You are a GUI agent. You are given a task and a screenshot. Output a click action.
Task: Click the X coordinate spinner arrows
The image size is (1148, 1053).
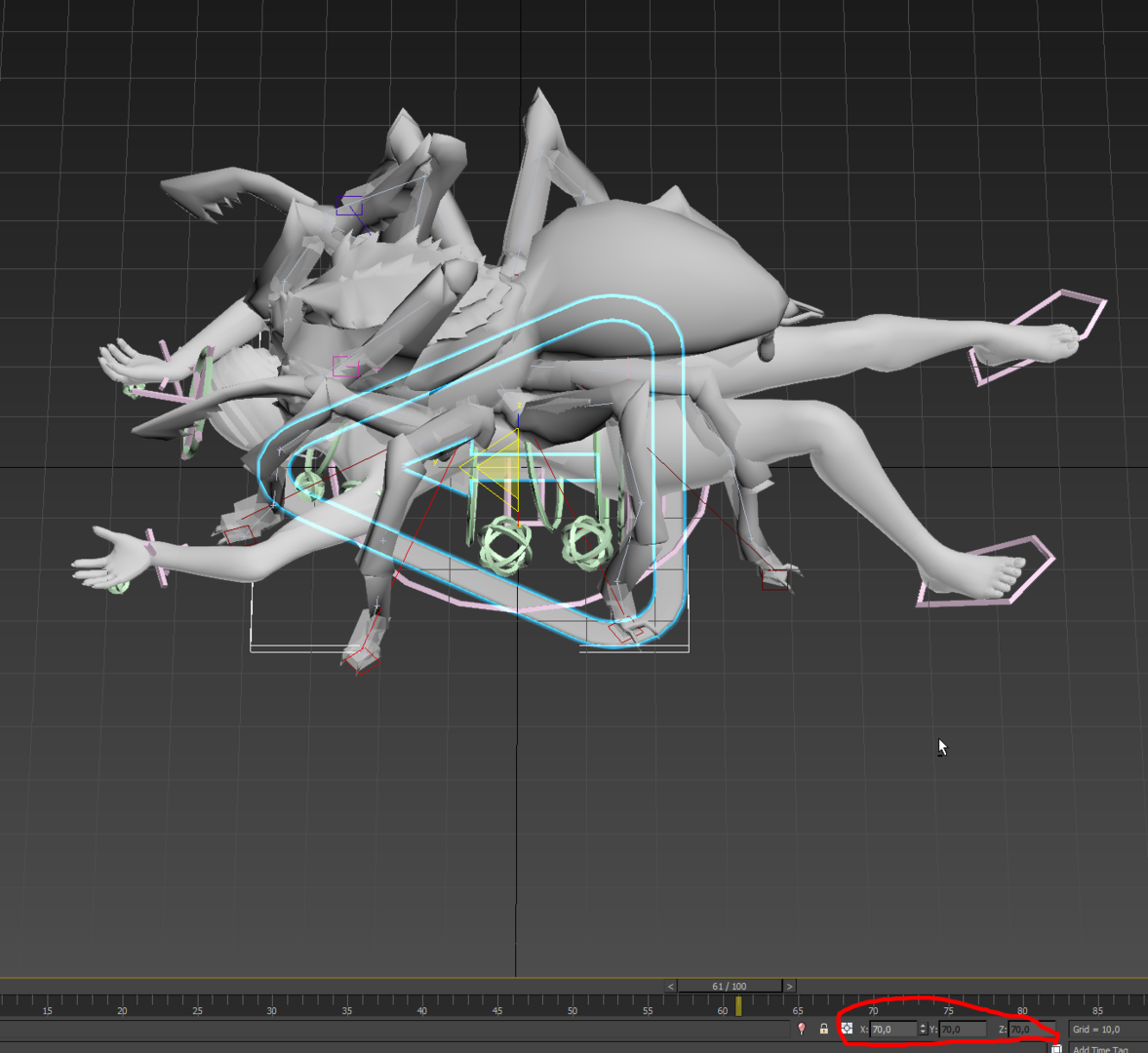923,1029
